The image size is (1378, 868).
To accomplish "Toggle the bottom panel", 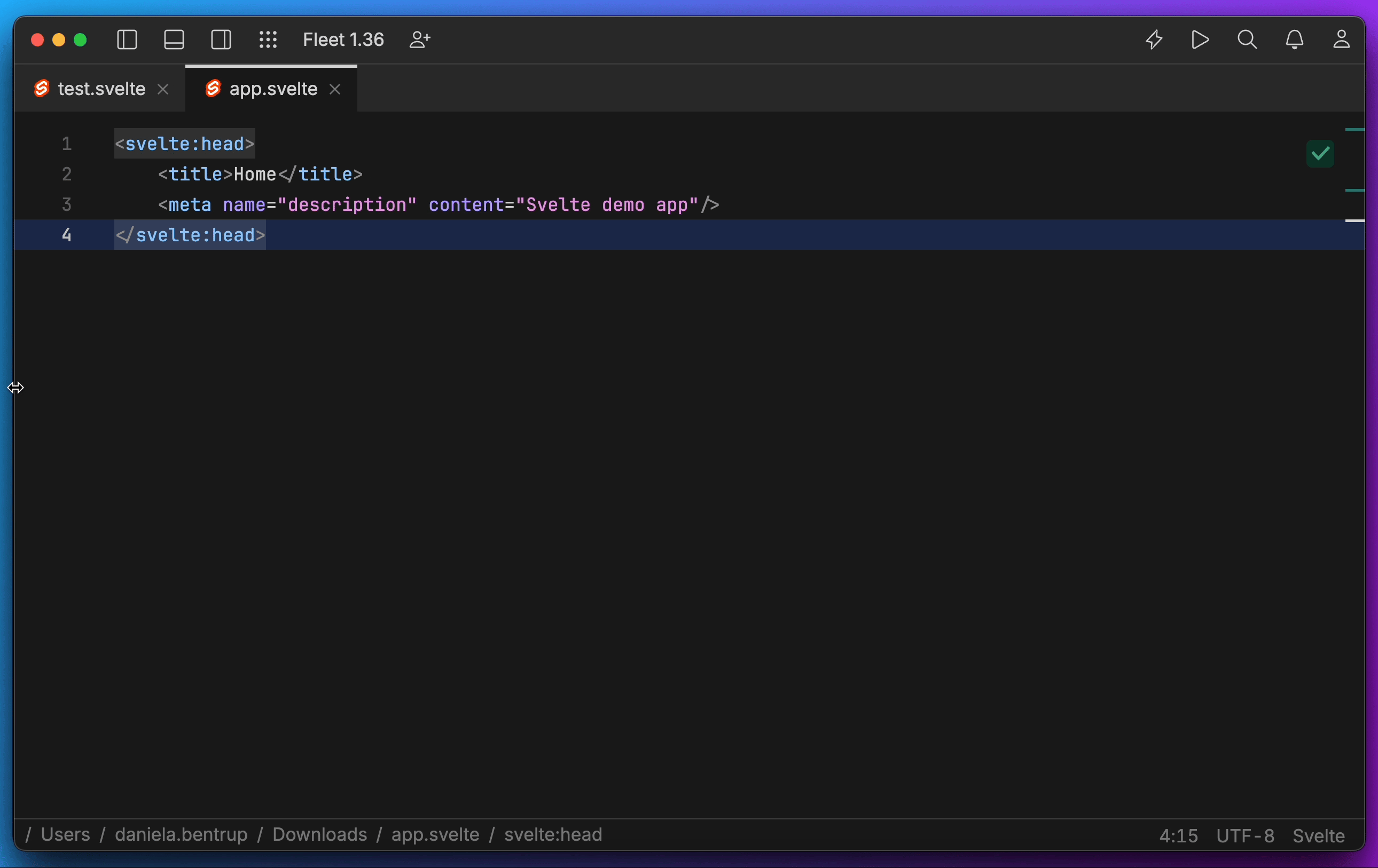I will click(174, 40).
